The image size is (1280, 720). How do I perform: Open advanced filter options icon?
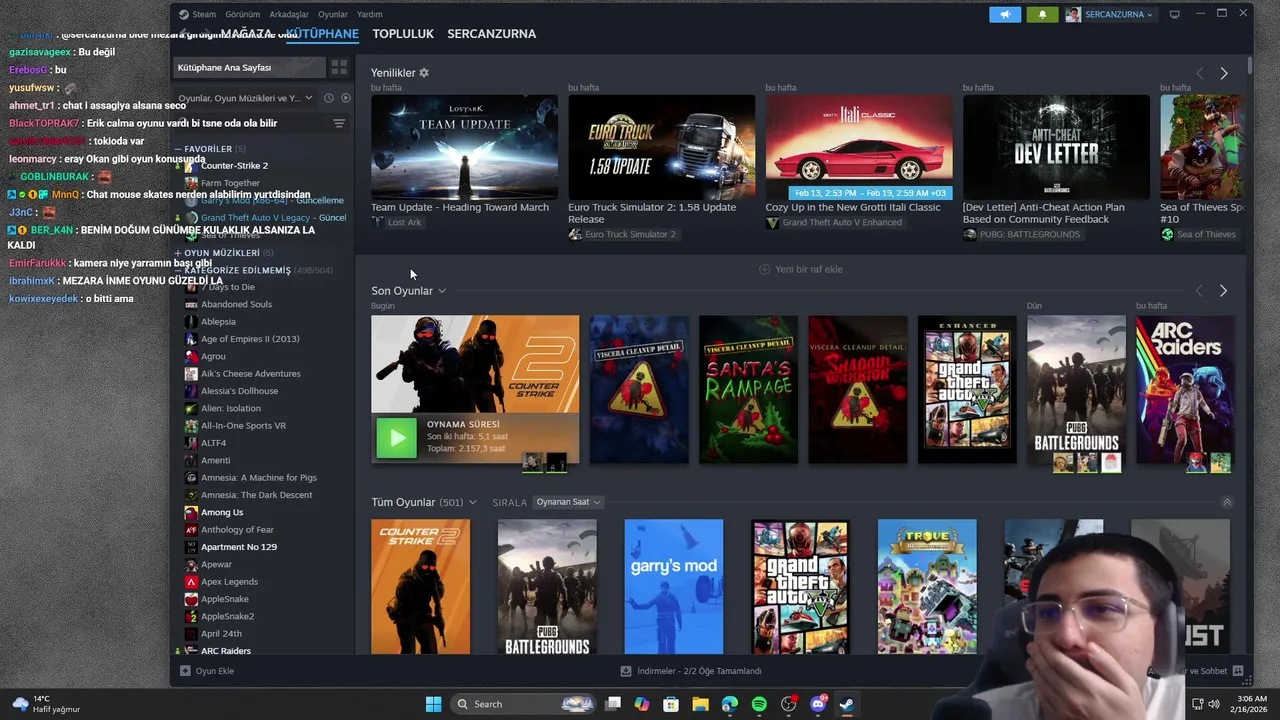339,123
